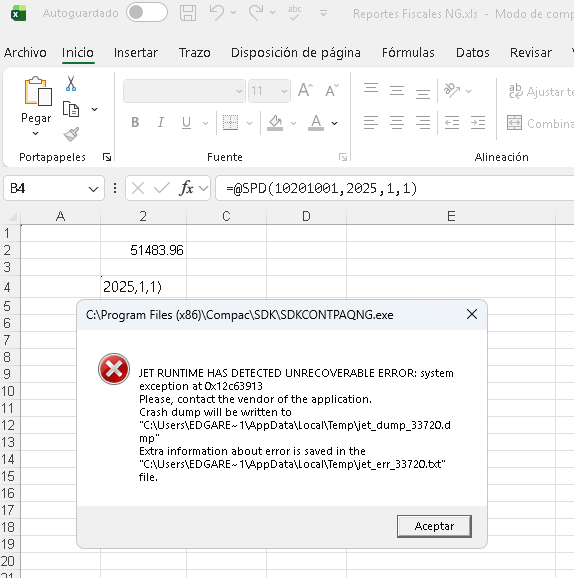
Task: Click the Increase Font Size icon
Action: 305,90
